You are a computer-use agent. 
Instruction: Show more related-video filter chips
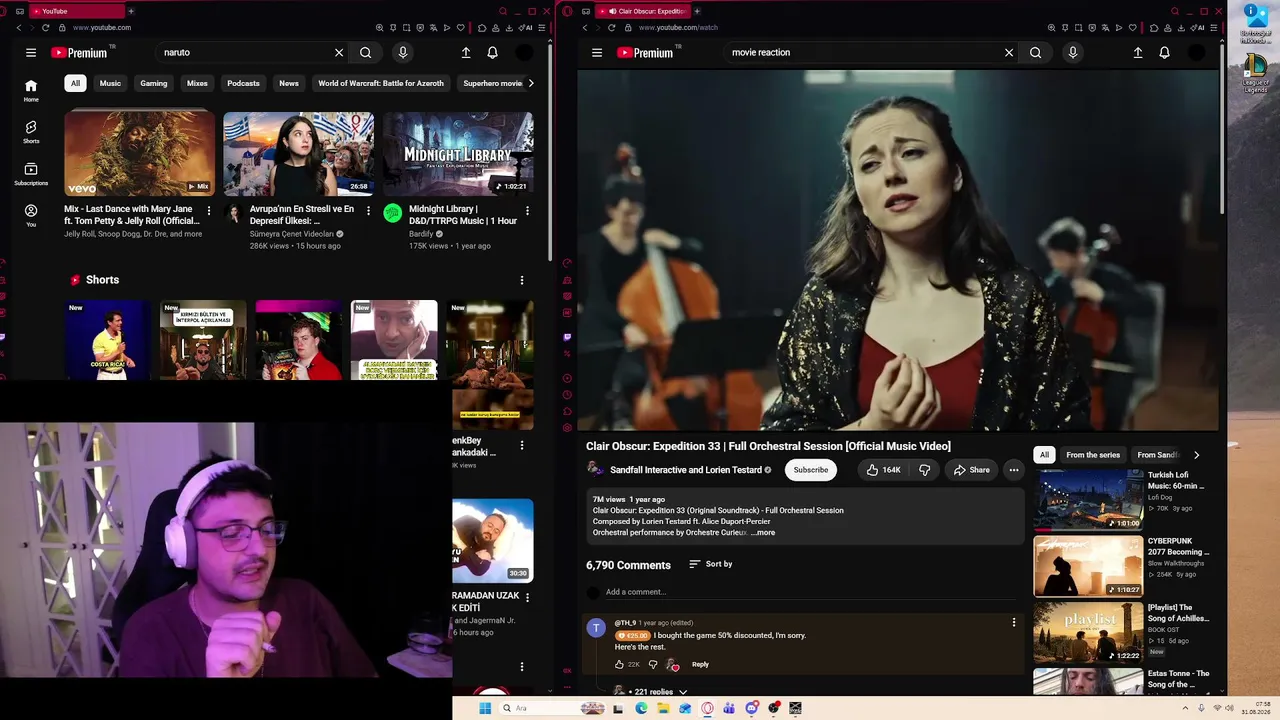[1196, 455]
